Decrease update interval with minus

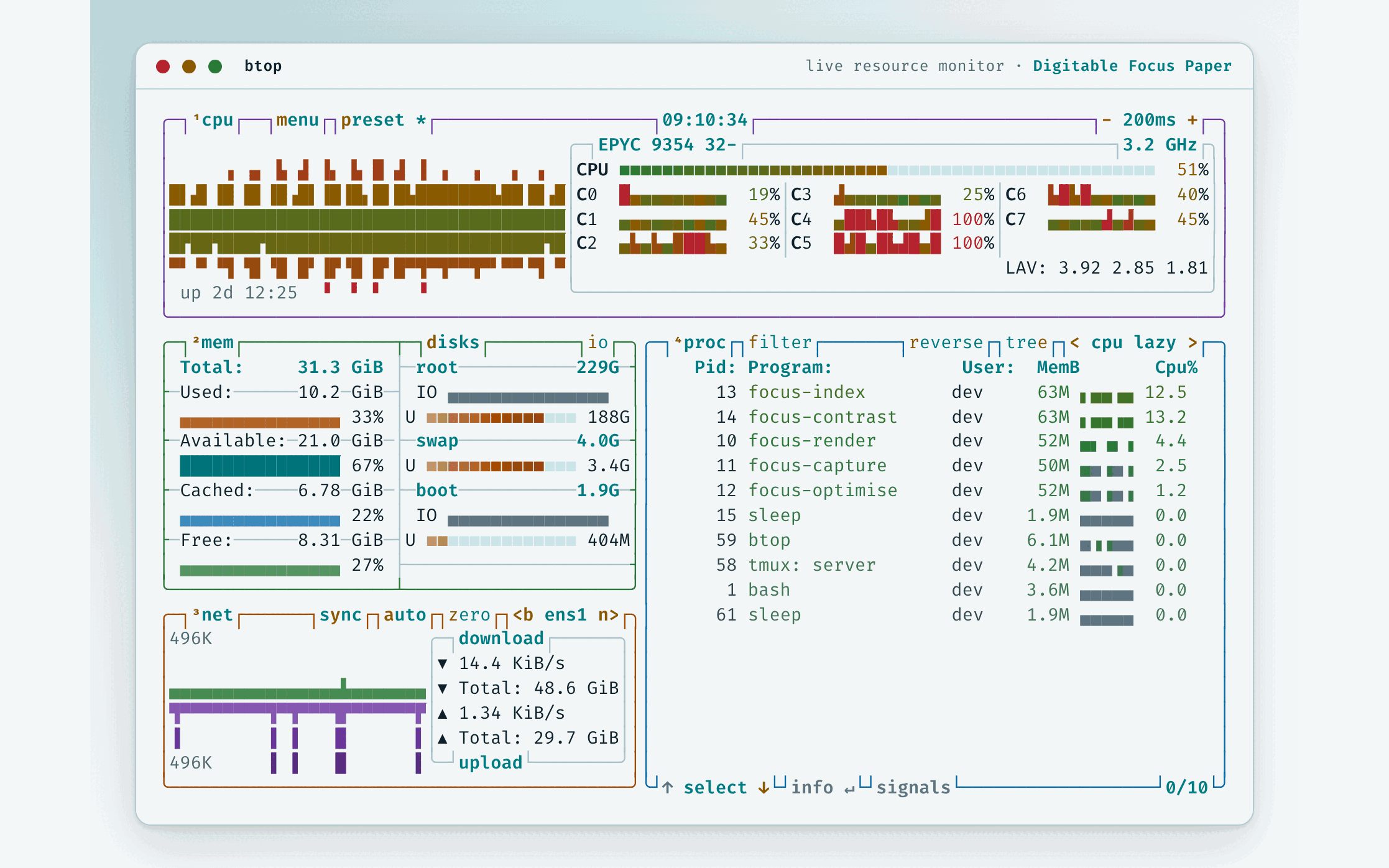pyautogui.click(x=1107, y=119)
